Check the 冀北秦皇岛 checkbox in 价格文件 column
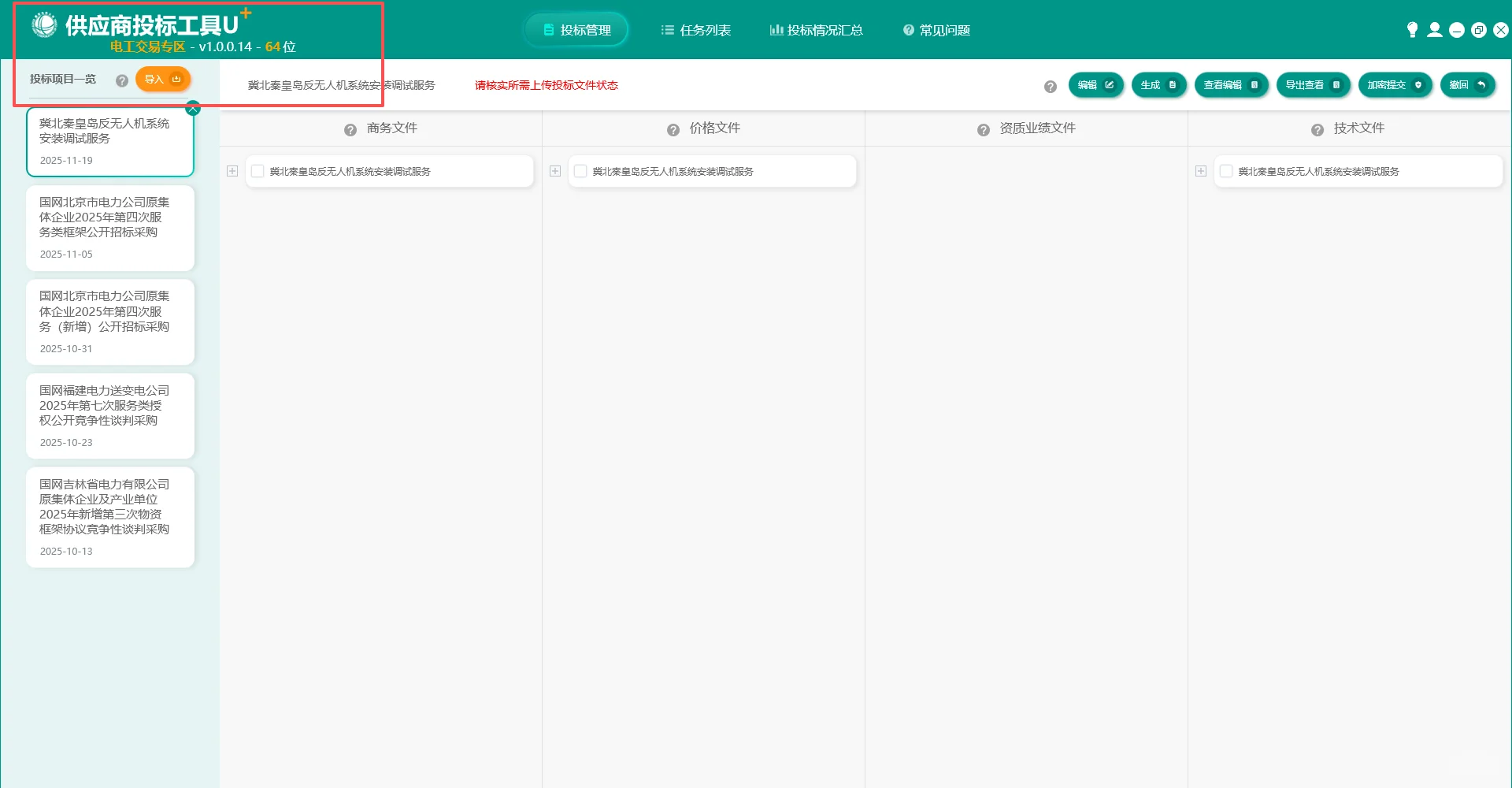Image resolution: width=1512 pixels, height=788 pixels. (580, 171)
